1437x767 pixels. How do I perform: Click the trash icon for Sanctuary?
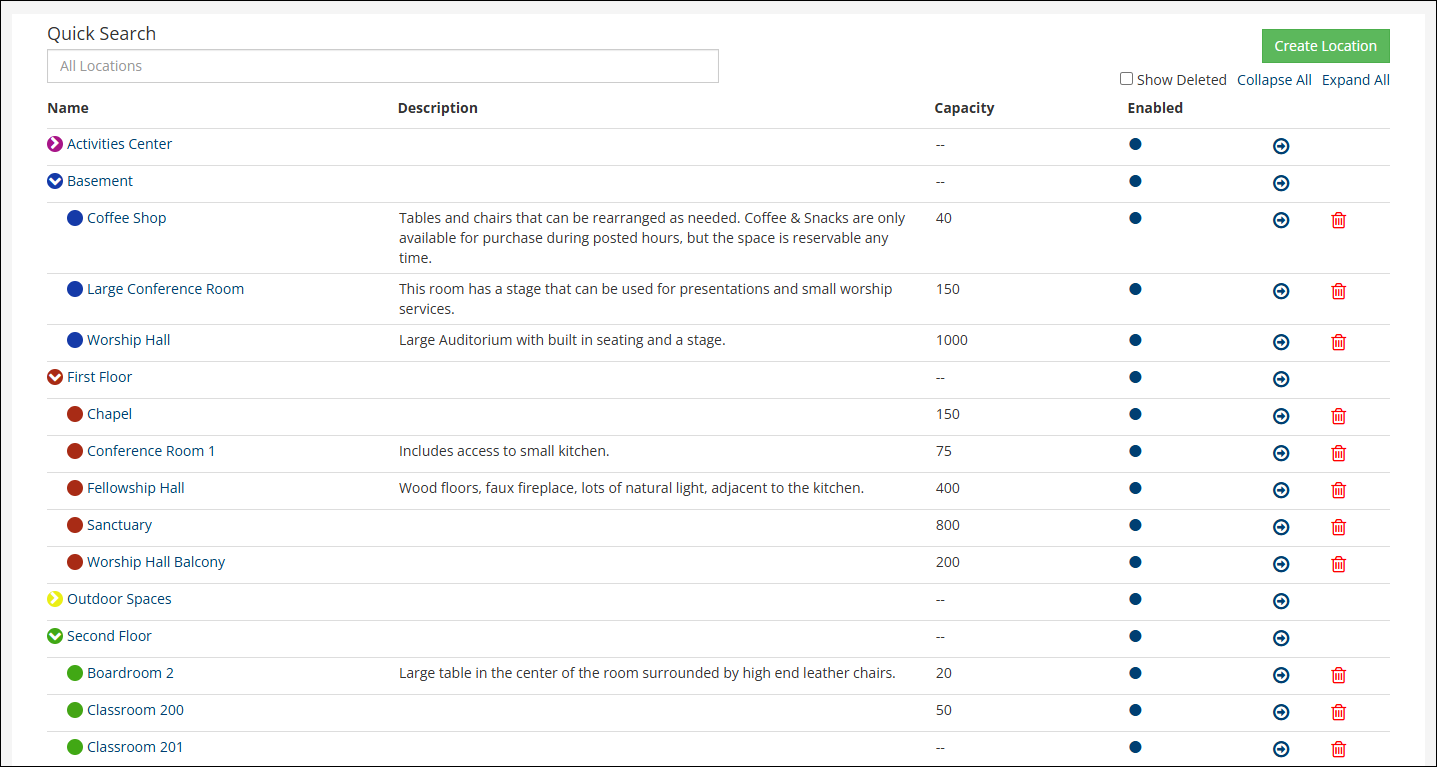1338,527
